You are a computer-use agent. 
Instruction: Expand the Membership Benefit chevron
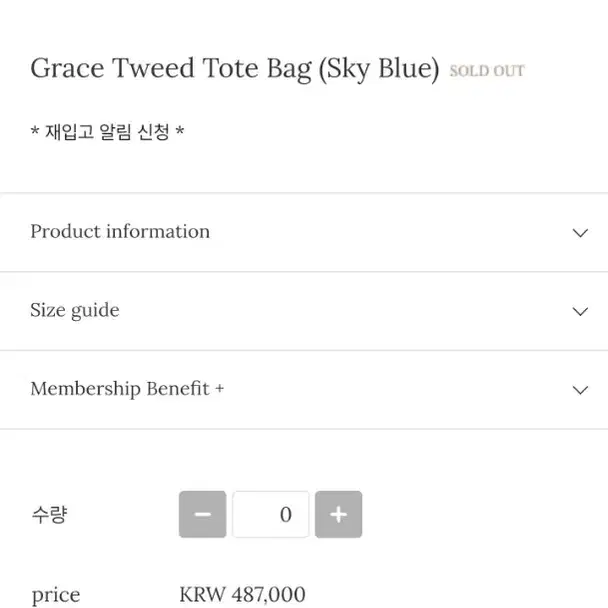580,390
